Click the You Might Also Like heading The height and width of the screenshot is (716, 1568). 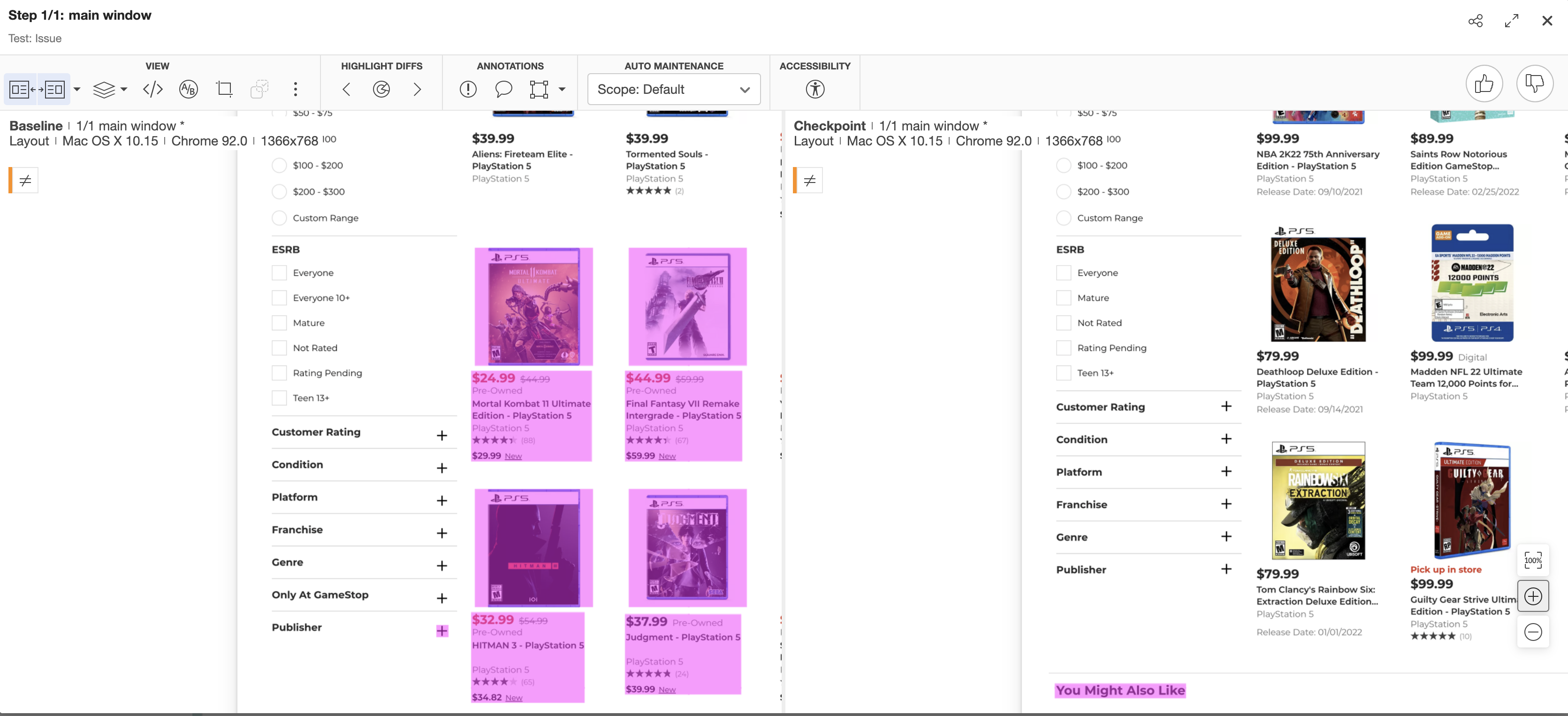coord(1120,691)
